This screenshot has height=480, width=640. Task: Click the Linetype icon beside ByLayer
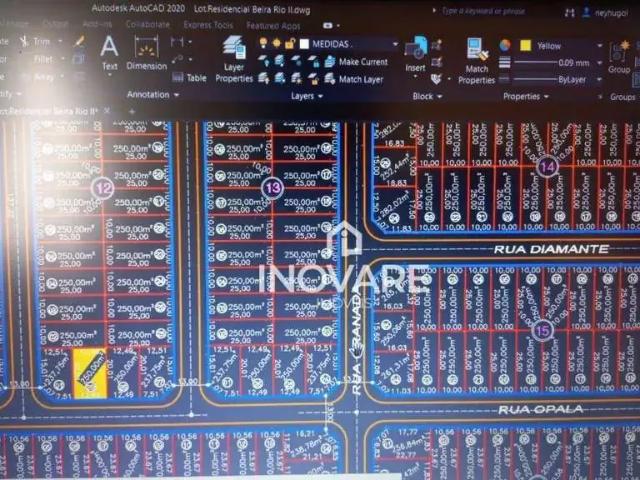pos(504,79)
